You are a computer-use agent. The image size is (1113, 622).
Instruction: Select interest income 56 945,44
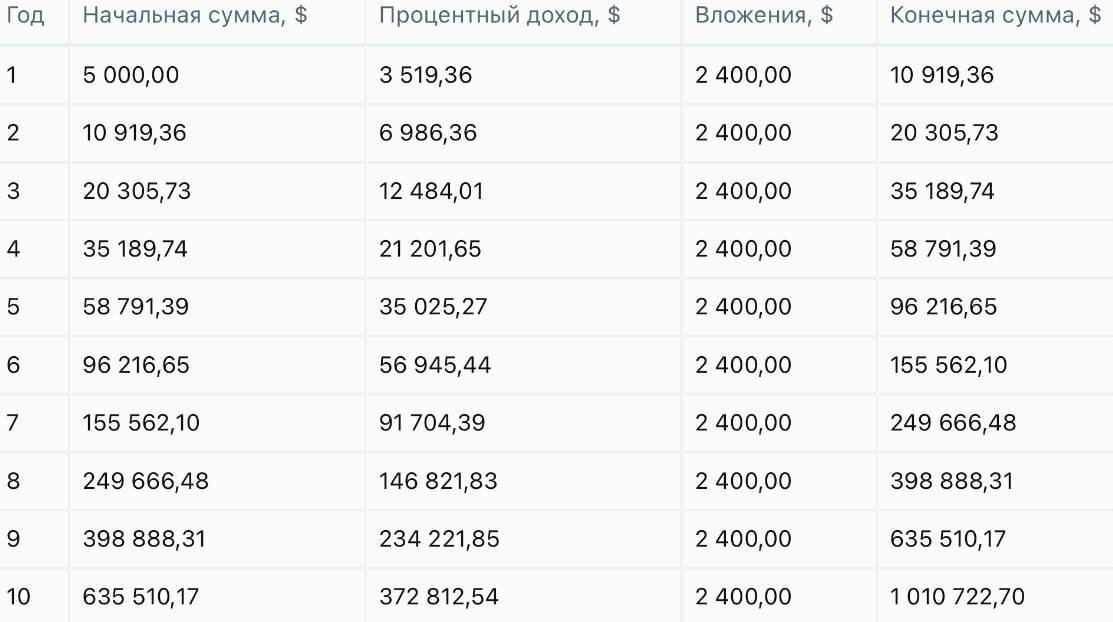435,365
